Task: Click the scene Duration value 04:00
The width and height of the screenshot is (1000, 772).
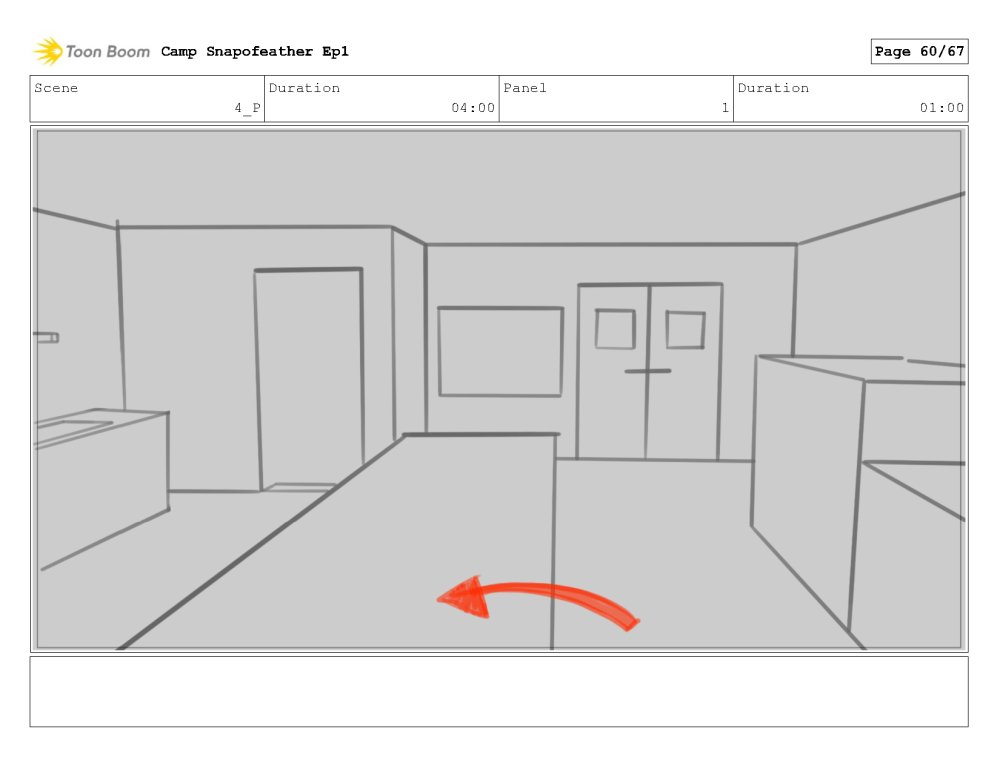Action: point(472,108)
